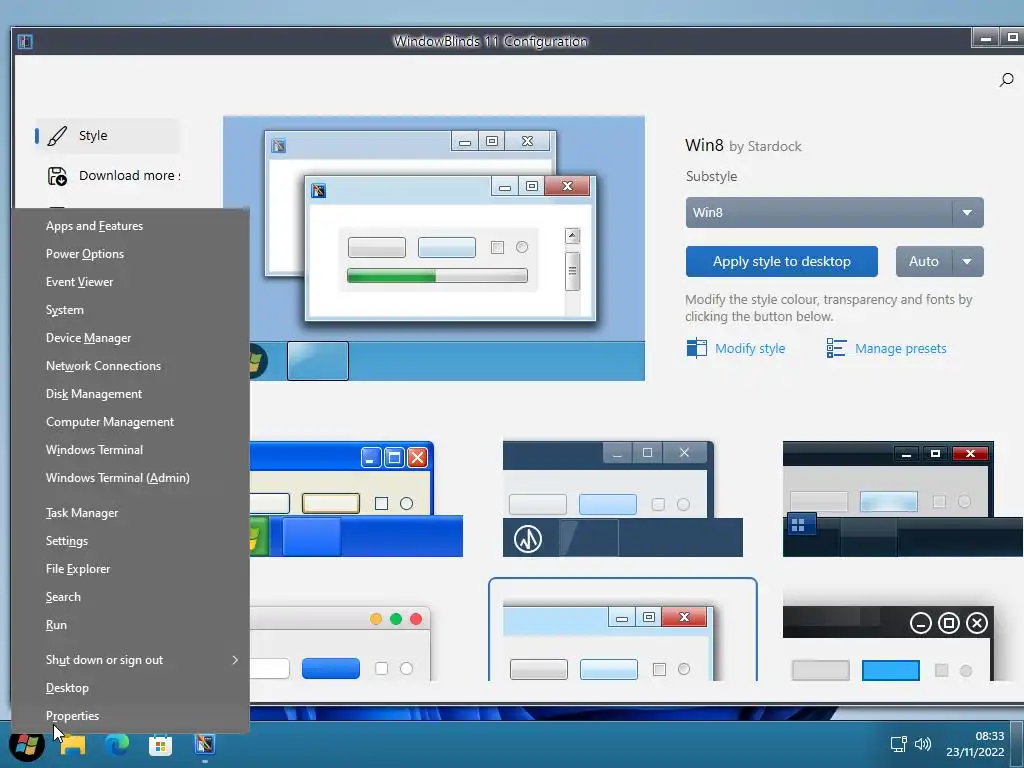Follow the Manage presets link
This screenshot has width=1024, height=768.
pos(901,348)
